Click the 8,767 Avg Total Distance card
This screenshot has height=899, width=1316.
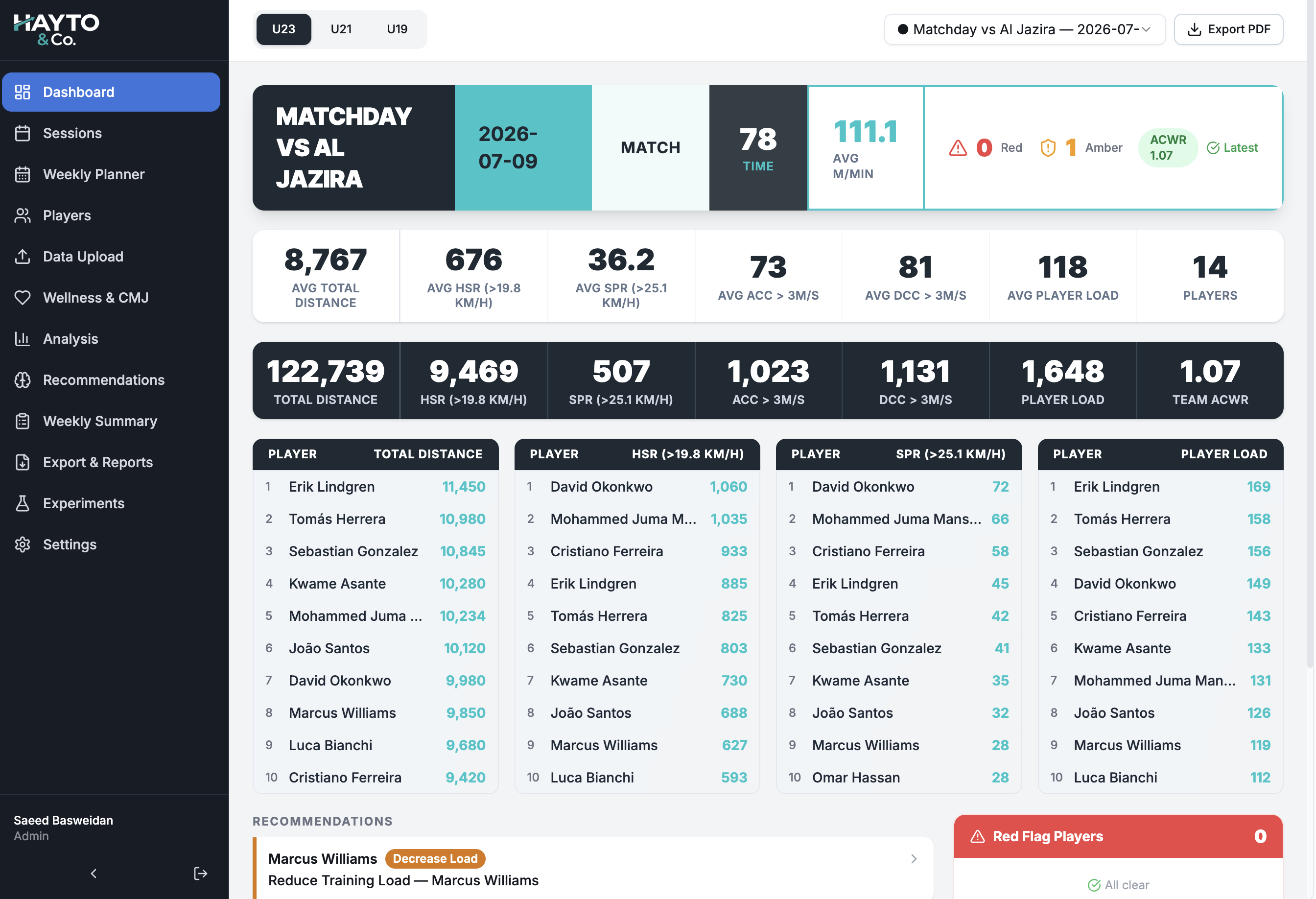point(326,277)
